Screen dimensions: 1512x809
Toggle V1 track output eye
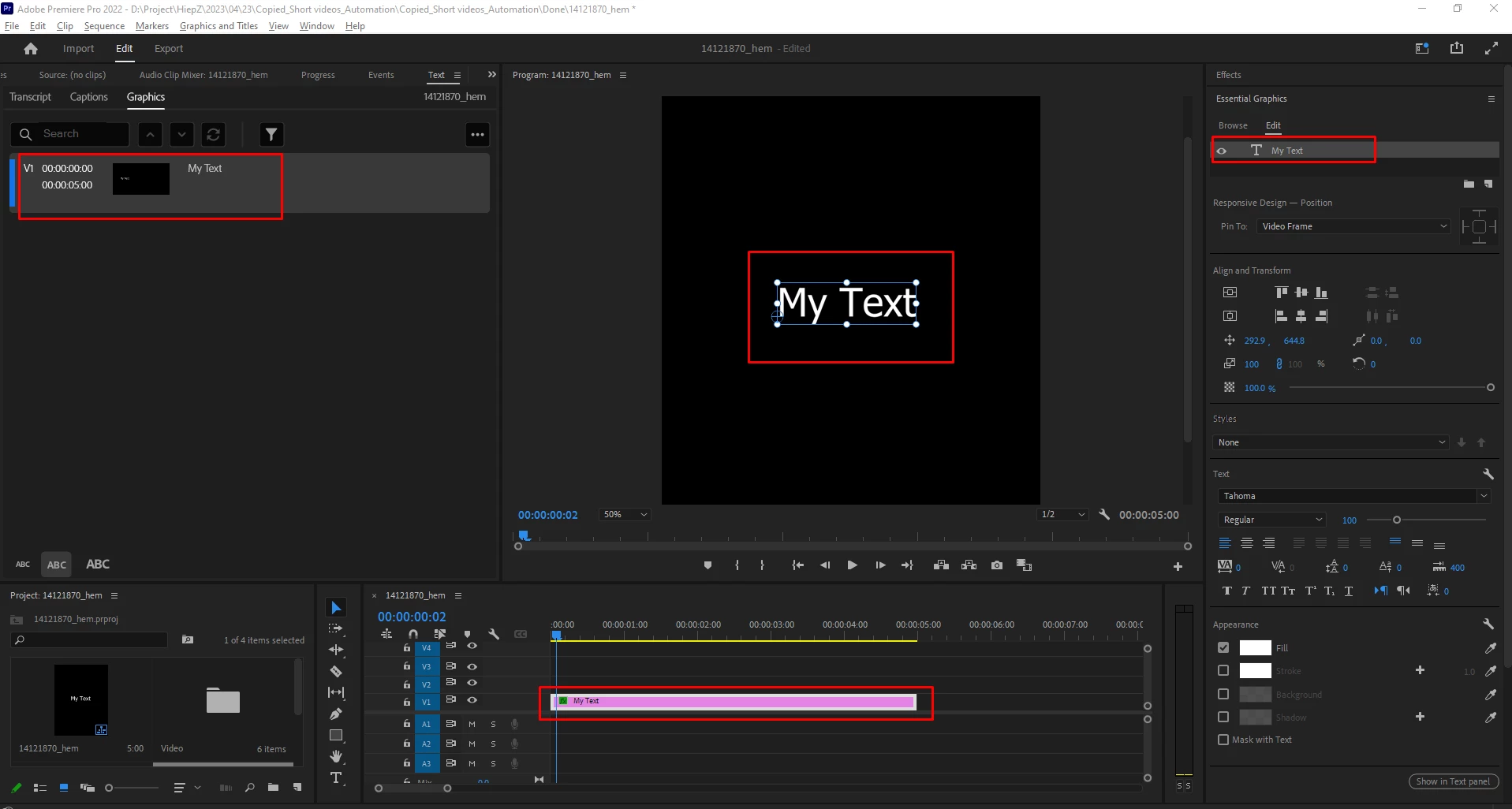(x=472, y=700)
